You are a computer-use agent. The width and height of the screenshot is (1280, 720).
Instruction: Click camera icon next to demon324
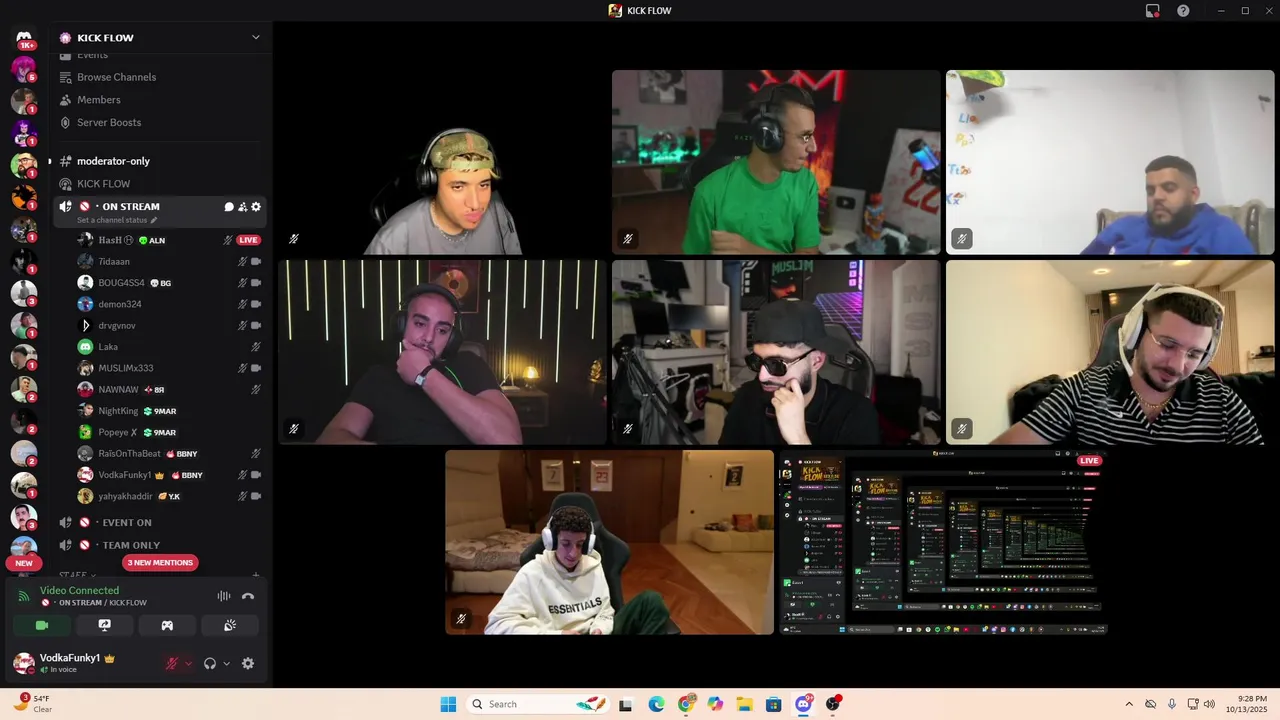256,304
